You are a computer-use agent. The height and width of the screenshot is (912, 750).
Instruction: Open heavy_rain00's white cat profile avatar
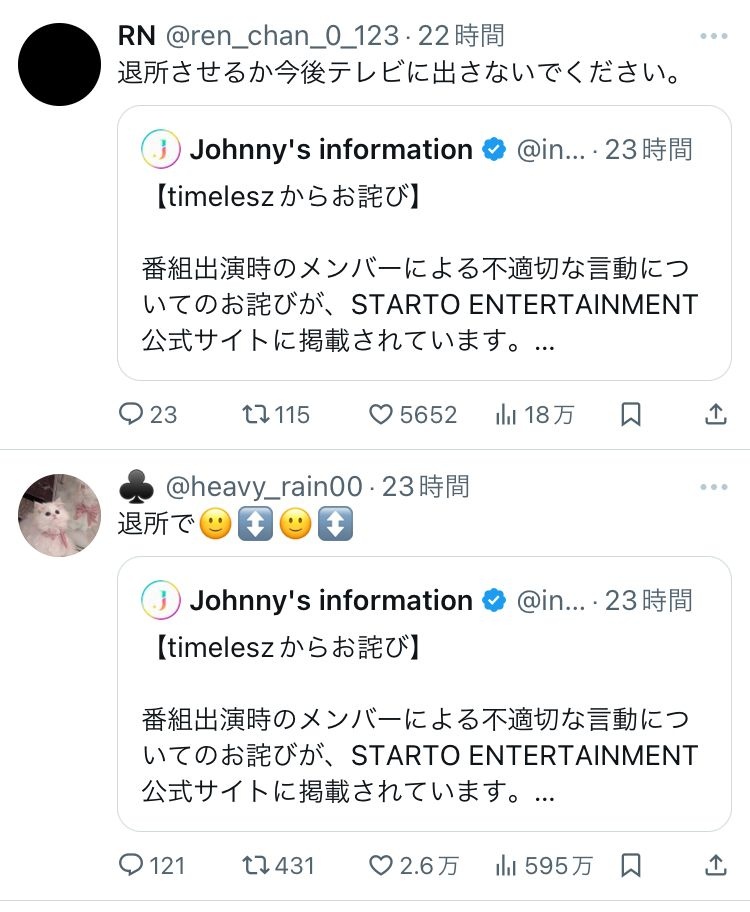coord(60,515)
